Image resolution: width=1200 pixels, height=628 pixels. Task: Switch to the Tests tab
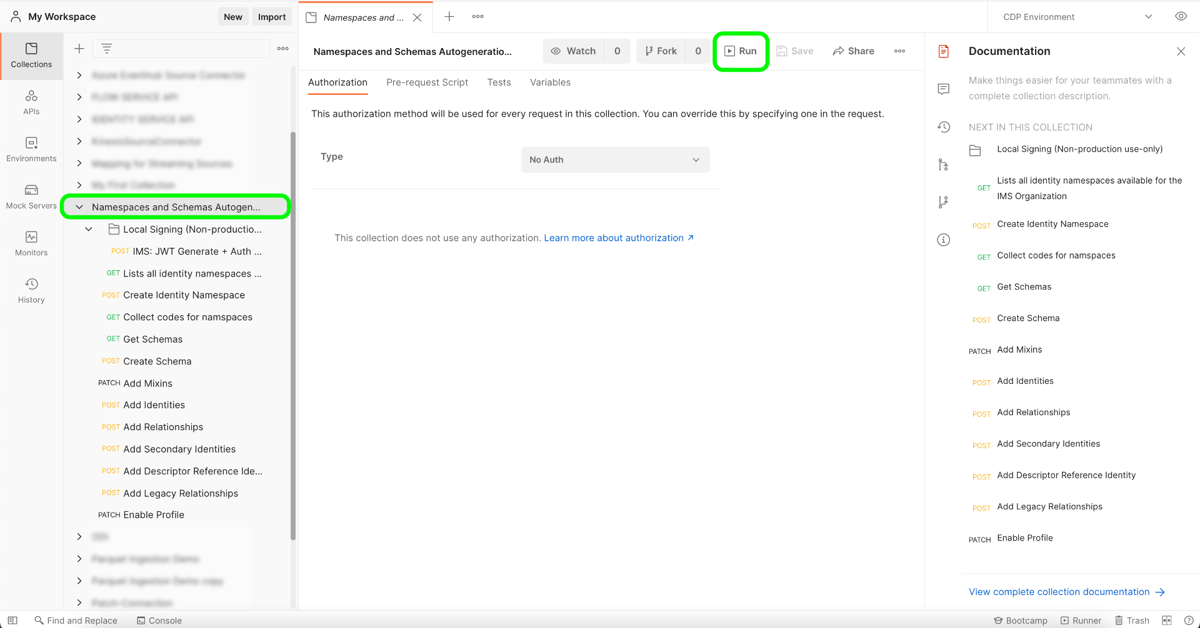point(498,82)
